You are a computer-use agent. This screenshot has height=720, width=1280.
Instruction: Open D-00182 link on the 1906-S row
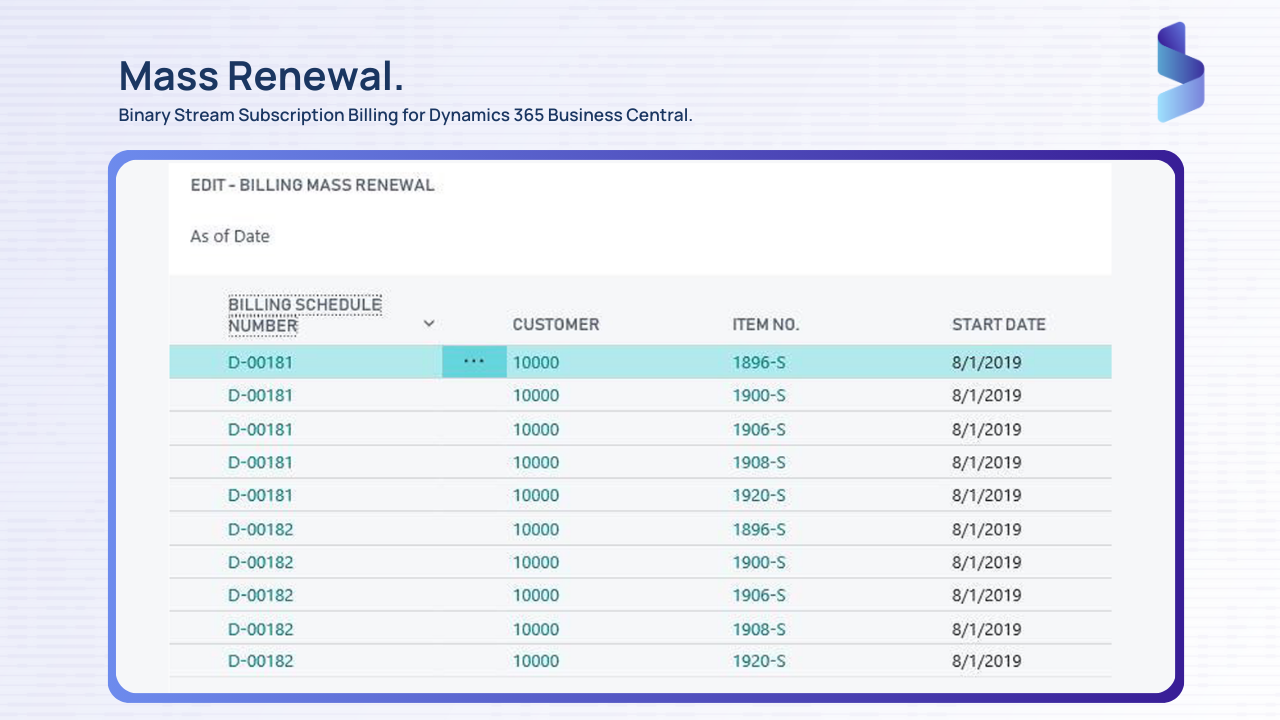point(260,595)
